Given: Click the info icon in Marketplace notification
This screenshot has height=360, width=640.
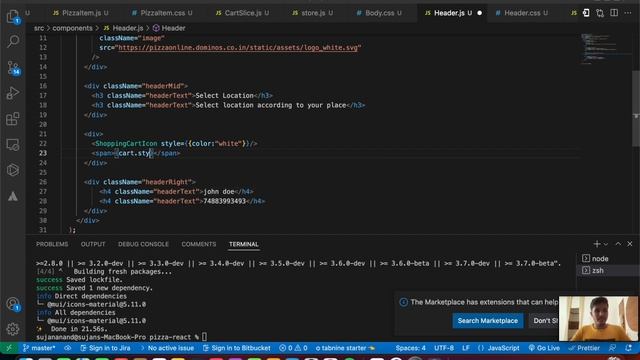Looking at the screenshot, I should click(403, 302).
